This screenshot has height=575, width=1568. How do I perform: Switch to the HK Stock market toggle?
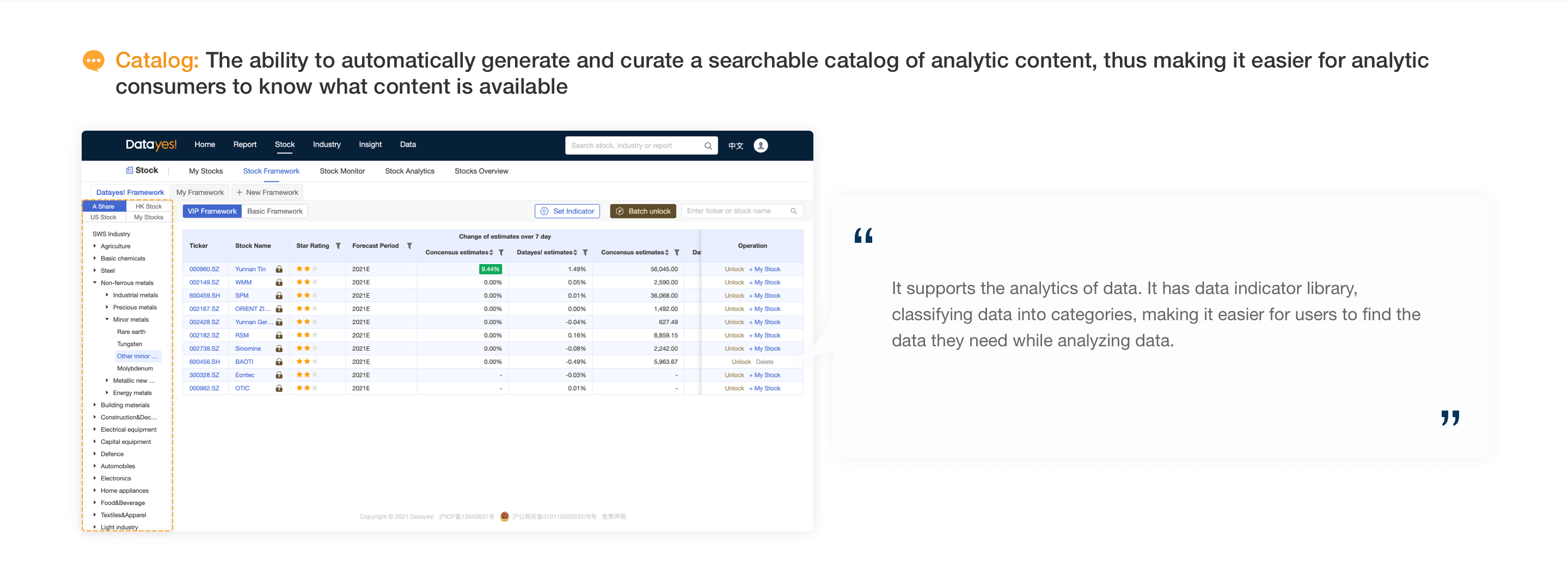149,206
